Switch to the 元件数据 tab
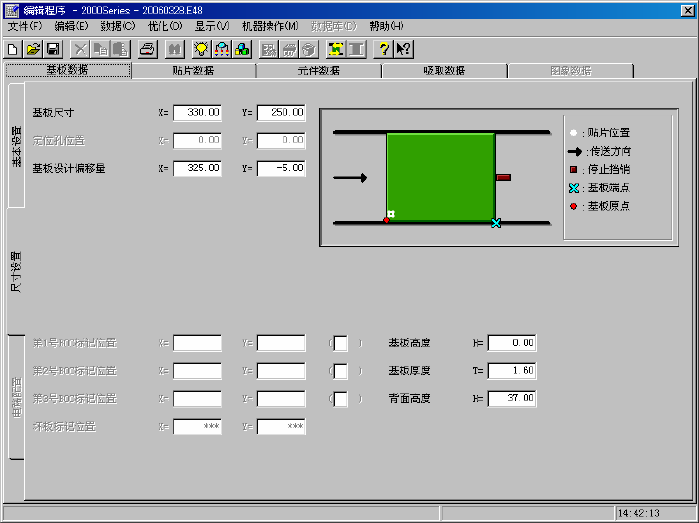Viewport: 699px width, 523px height. (319, 70)
